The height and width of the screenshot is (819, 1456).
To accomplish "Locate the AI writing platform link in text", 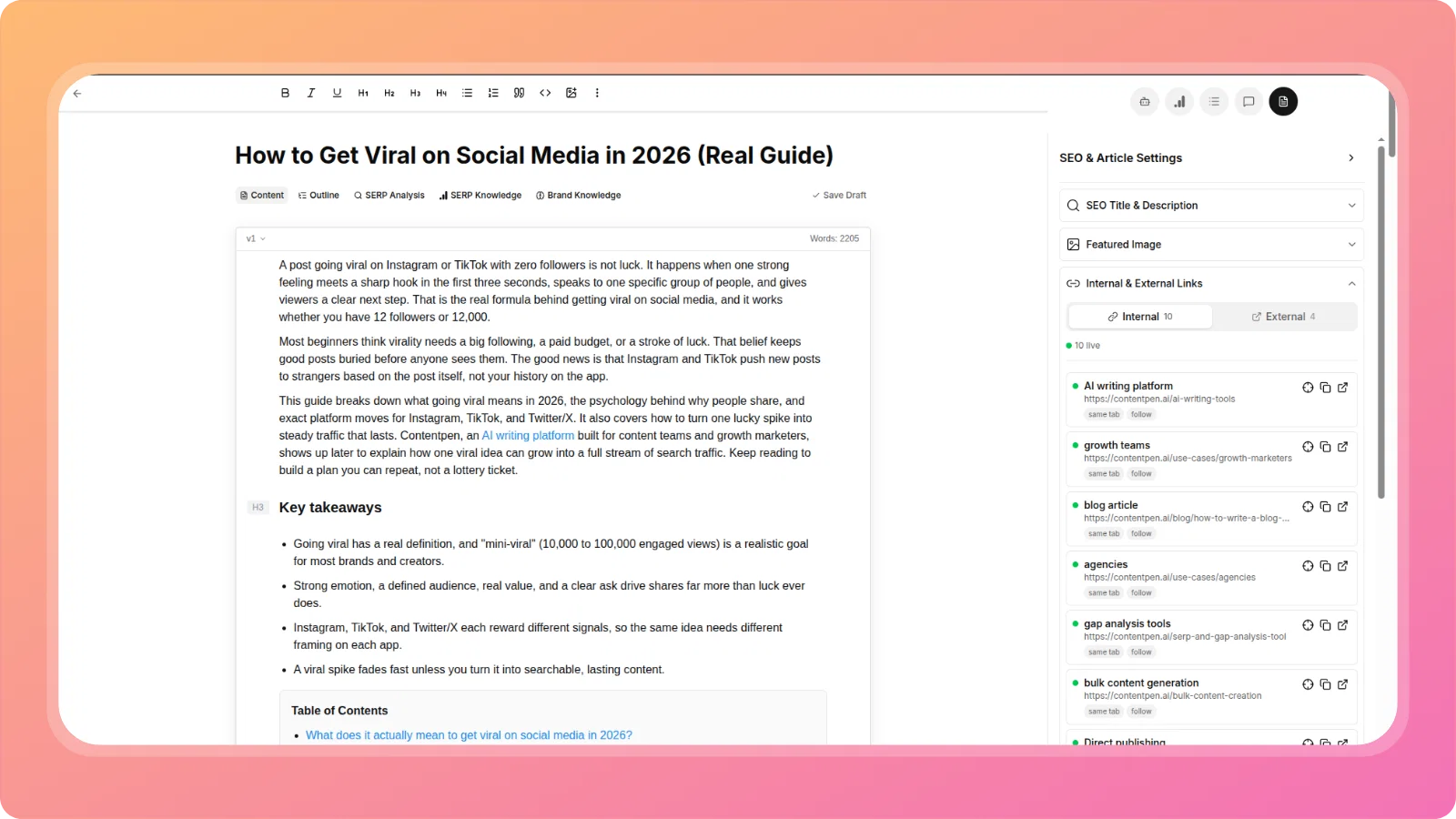I will (1308, 388).
